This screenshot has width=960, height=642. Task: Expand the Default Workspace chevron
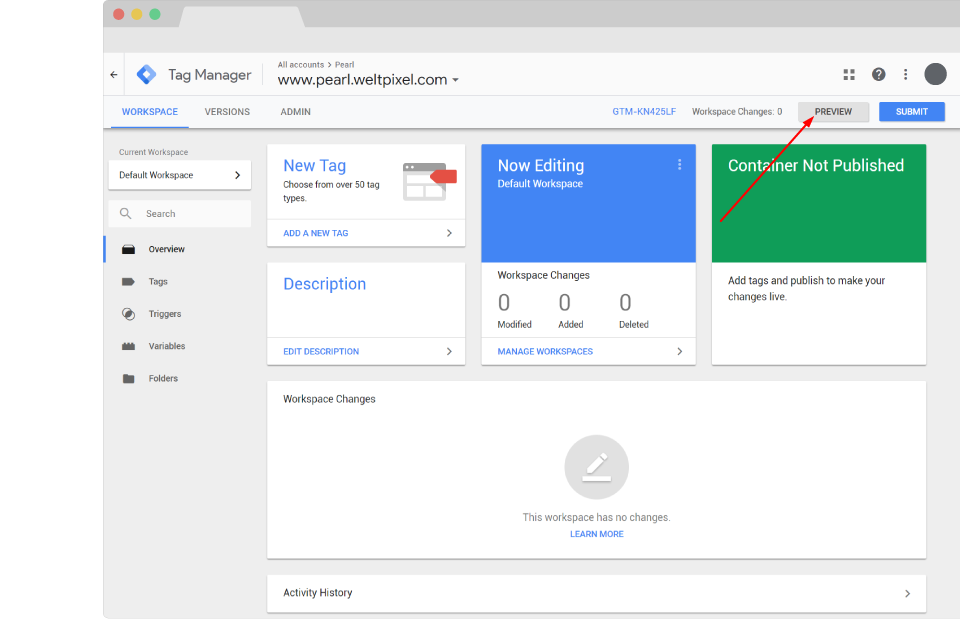(x=240, y=174)
